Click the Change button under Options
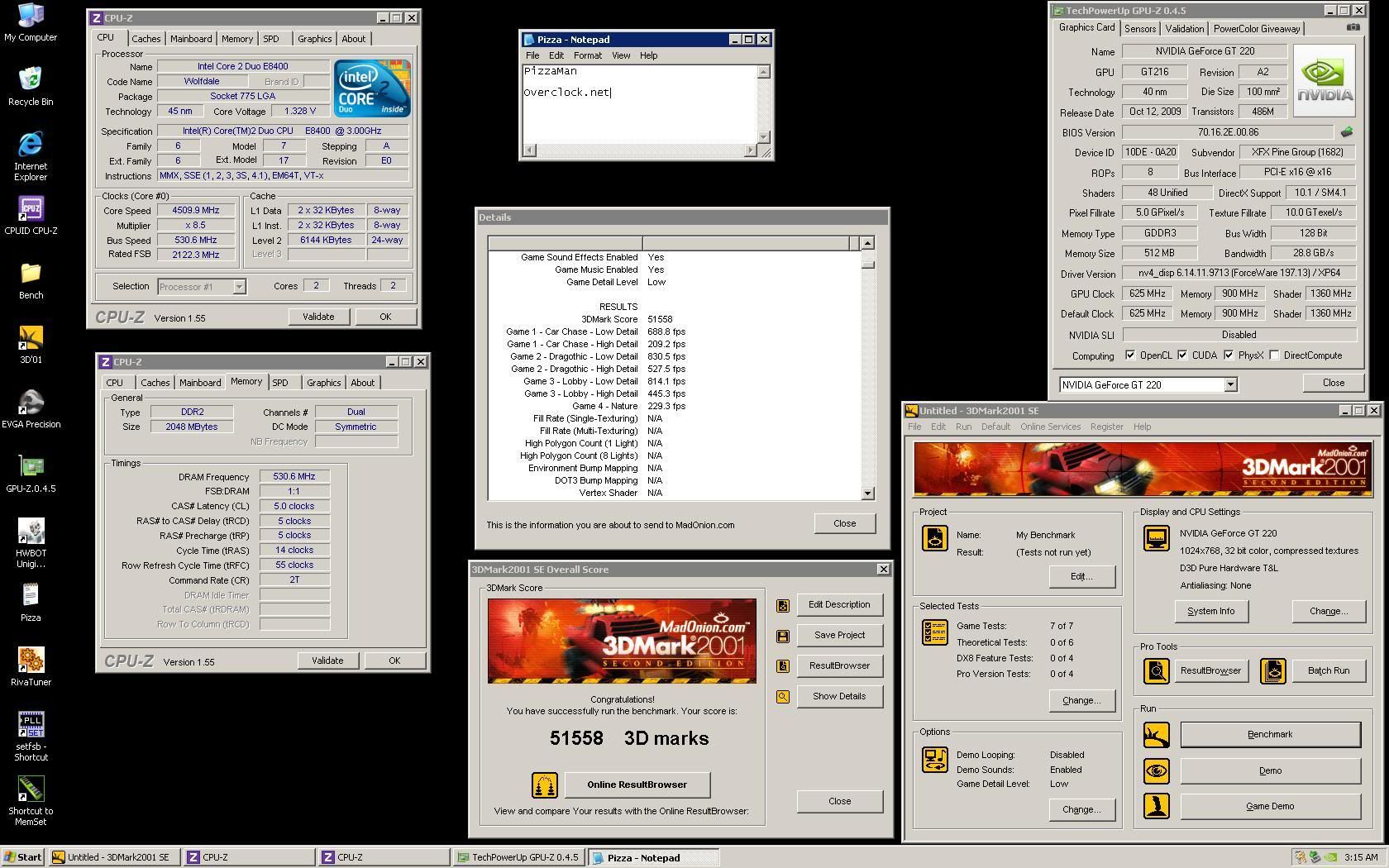1389x868 pixels. [1081, 809]
